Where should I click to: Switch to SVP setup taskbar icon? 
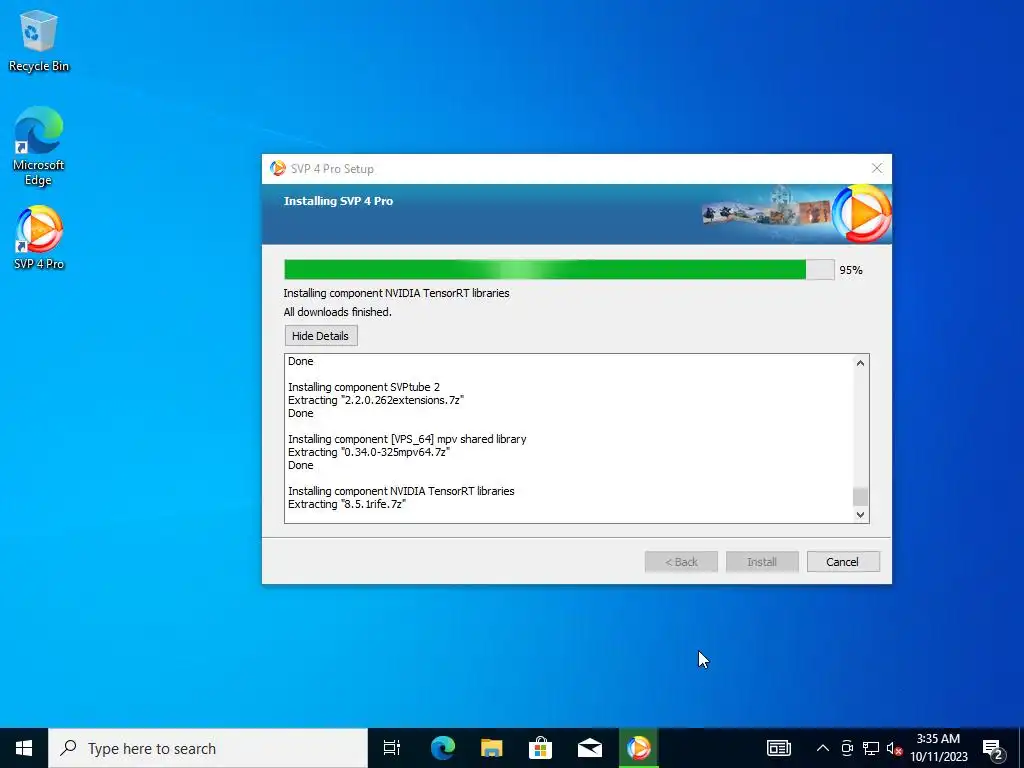639,748
